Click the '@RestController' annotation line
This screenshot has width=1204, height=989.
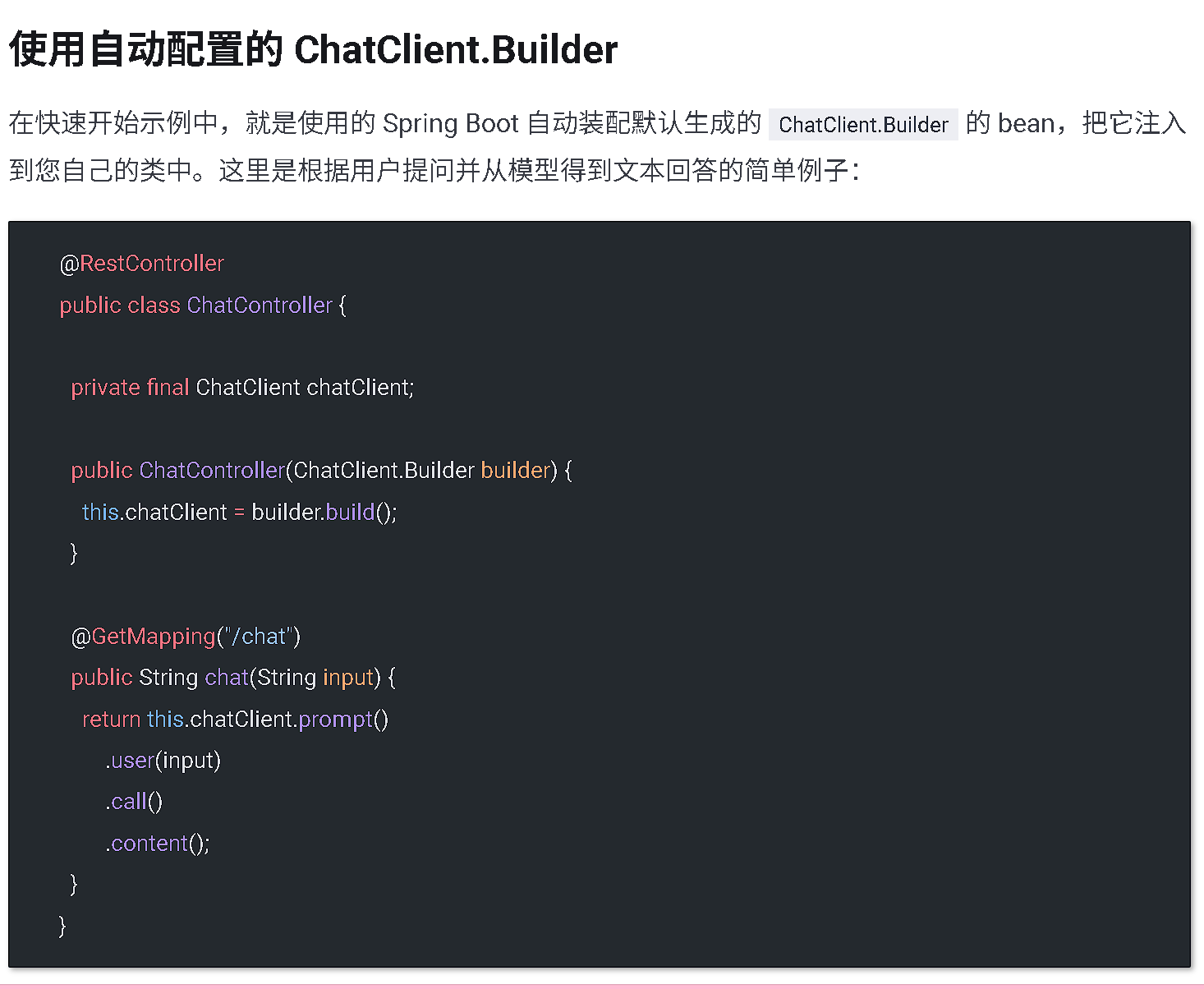(x=141, y=264)
